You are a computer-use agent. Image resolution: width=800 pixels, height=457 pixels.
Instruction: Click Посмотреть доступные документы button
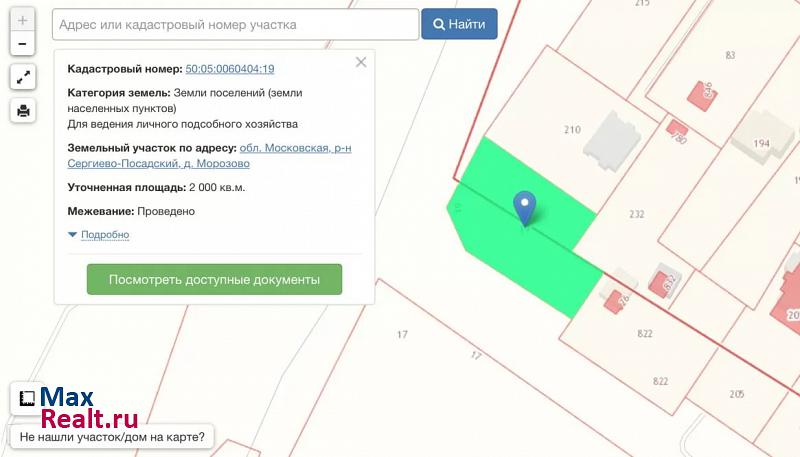(x=214, y=280)
